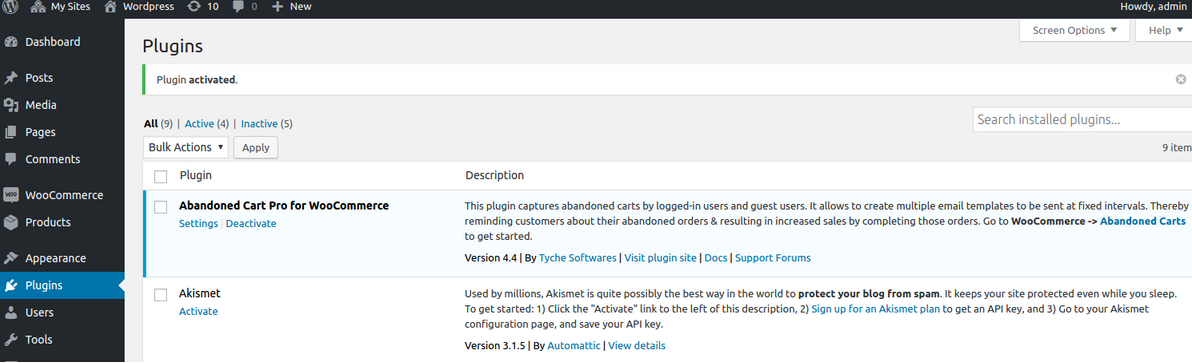Click the Plugins page heading

173,46
